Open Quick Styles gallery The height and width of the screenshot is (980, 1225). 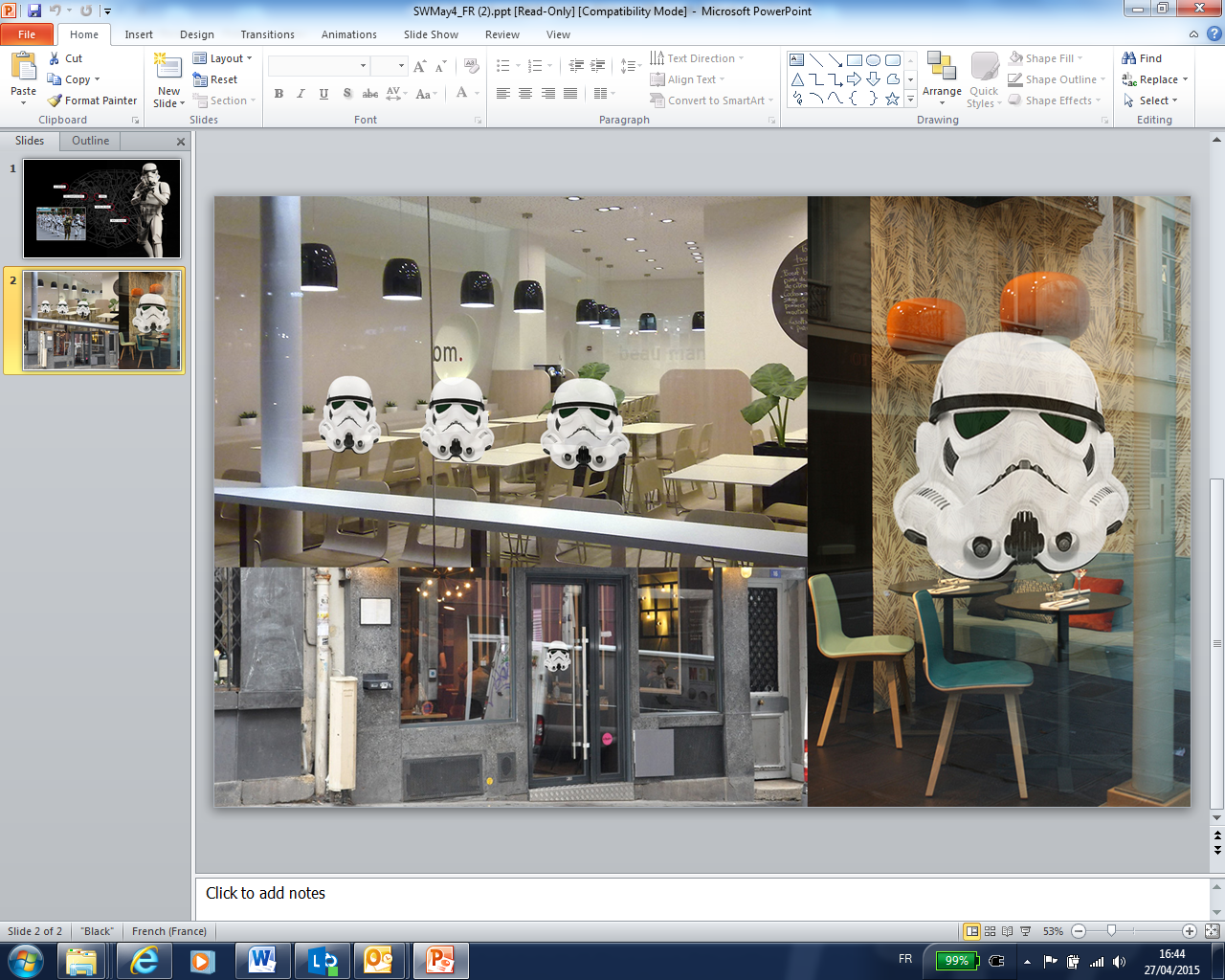[984, 78]
